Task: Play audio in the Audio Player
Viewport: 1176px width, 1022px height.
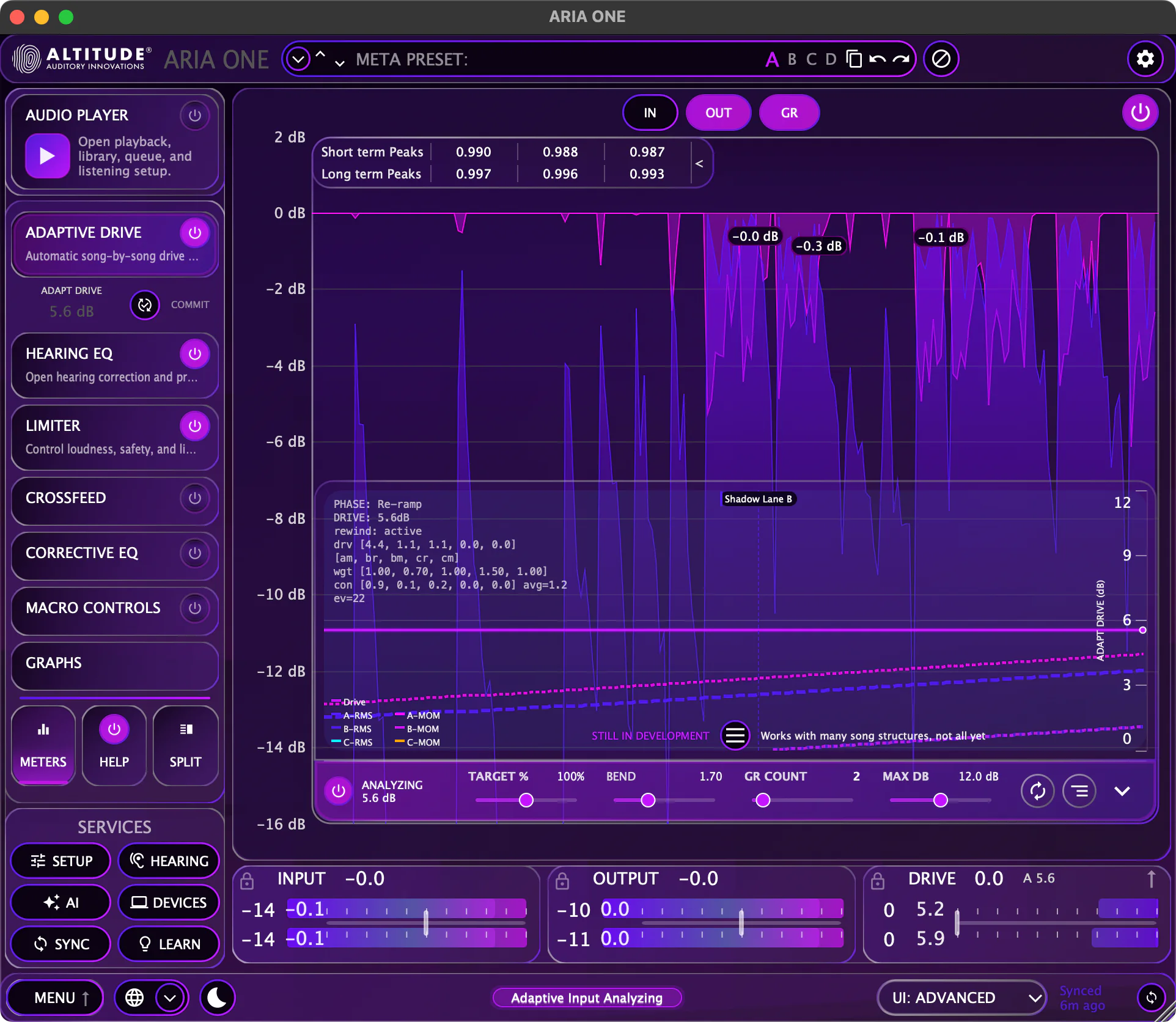Action: tap(47, 156)
